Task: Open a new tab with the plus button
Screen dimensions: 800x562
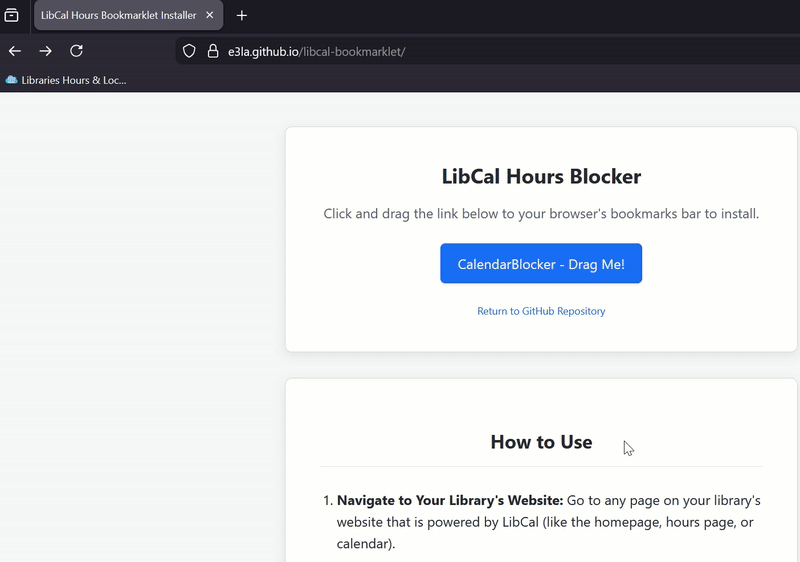Action: [242, 16]
